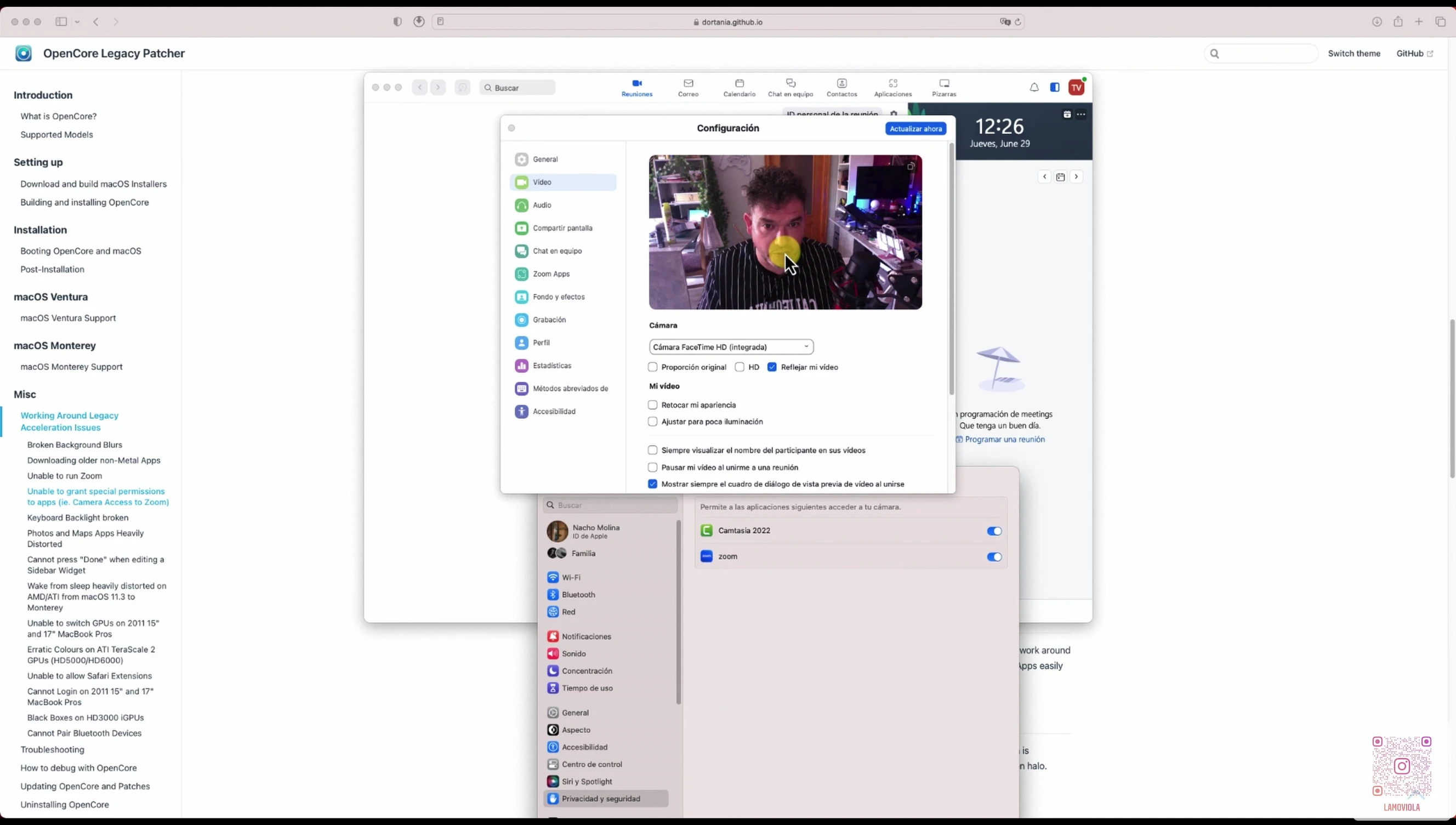The width and height of the screenshot is (1456, 825).
Task: Click the System Settings sidebar scrollbar
Action: [678, 612]
